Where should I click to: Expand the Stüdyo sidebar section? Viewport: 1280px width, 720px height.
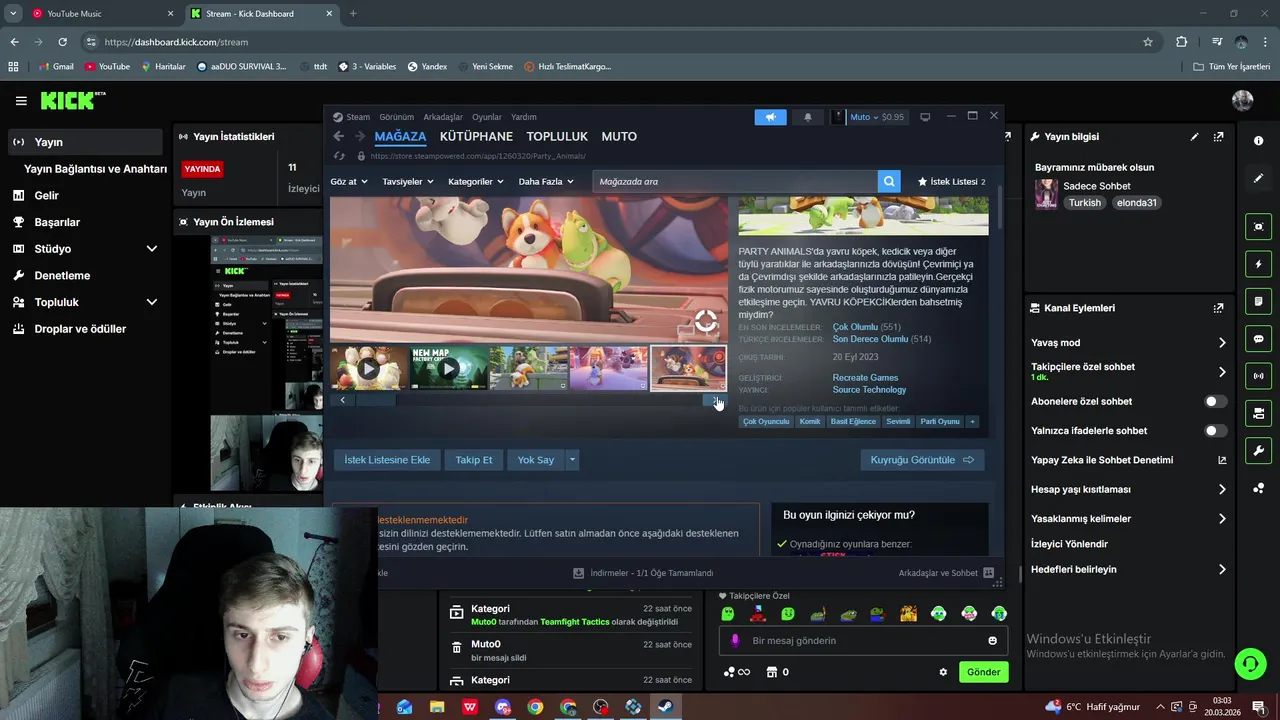152,249
